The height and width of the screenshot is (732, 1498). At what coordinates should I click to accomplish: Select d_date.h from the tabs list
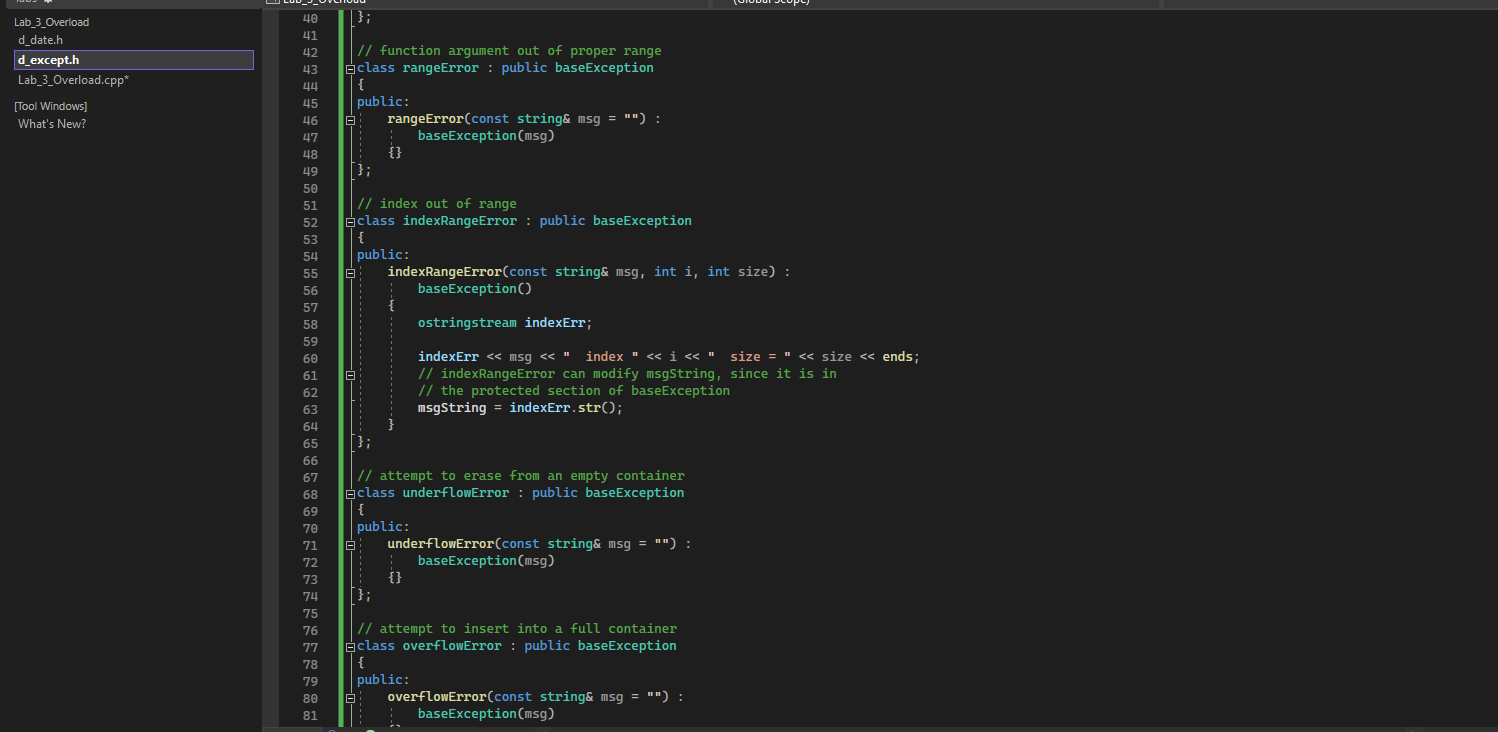coord(40,40)
